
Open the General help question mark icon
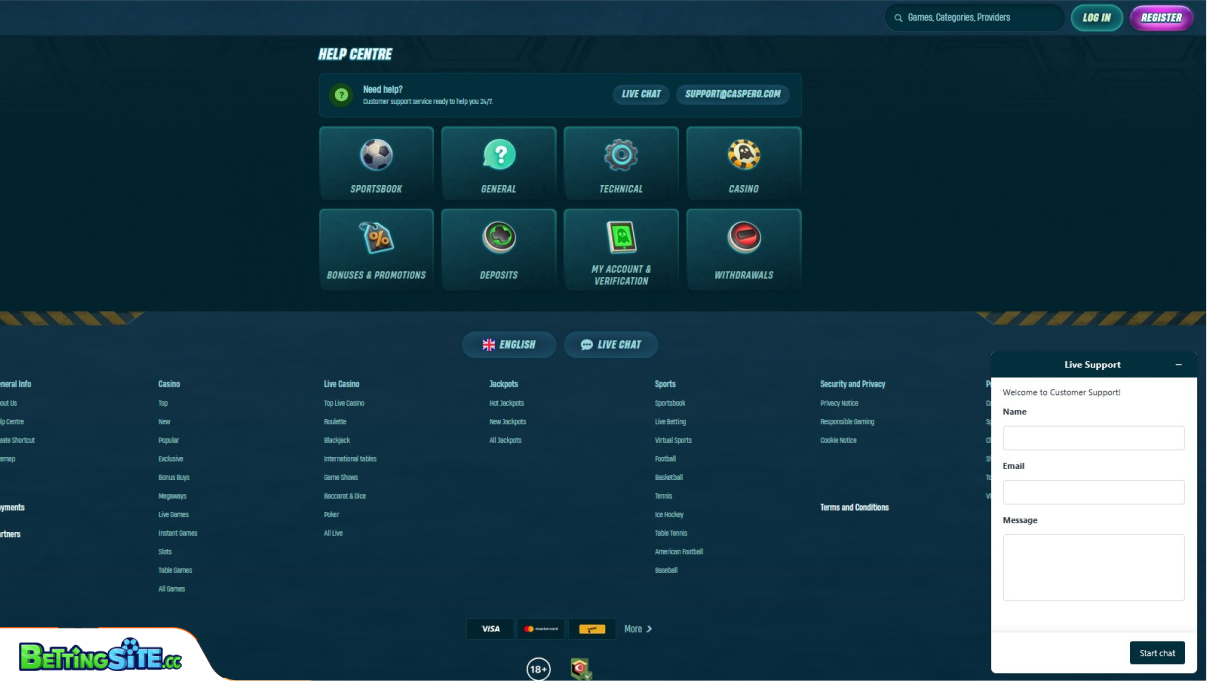(x=498, y=155)
